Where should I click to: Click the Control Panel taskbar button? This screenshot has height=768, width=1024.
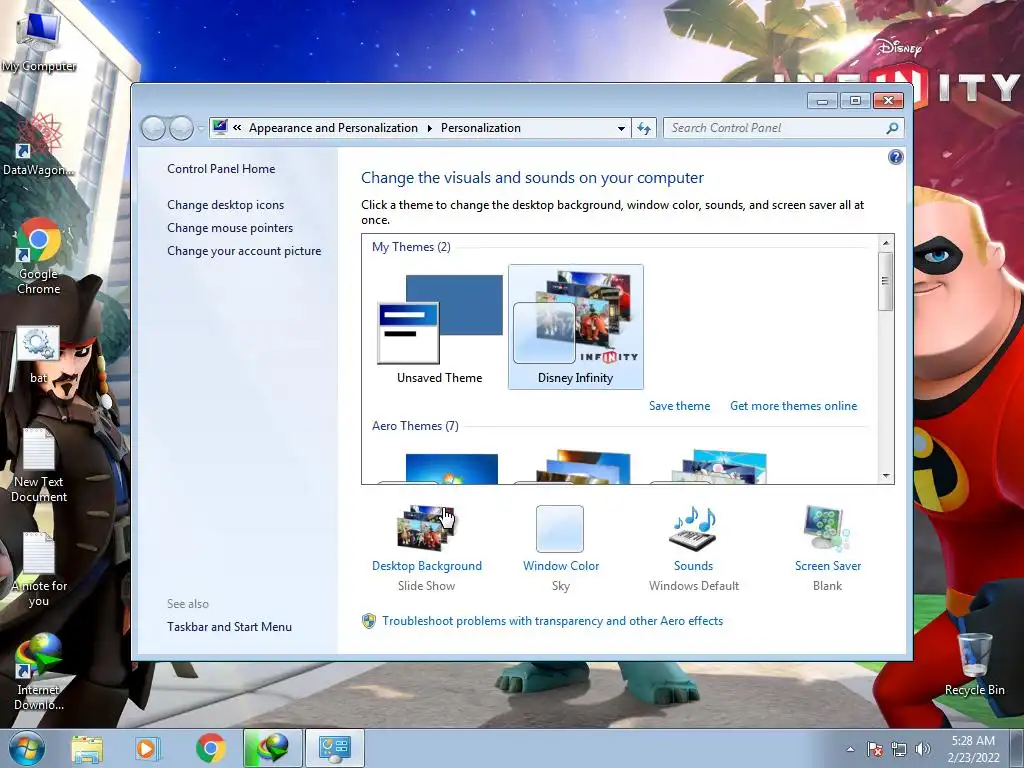334,748
